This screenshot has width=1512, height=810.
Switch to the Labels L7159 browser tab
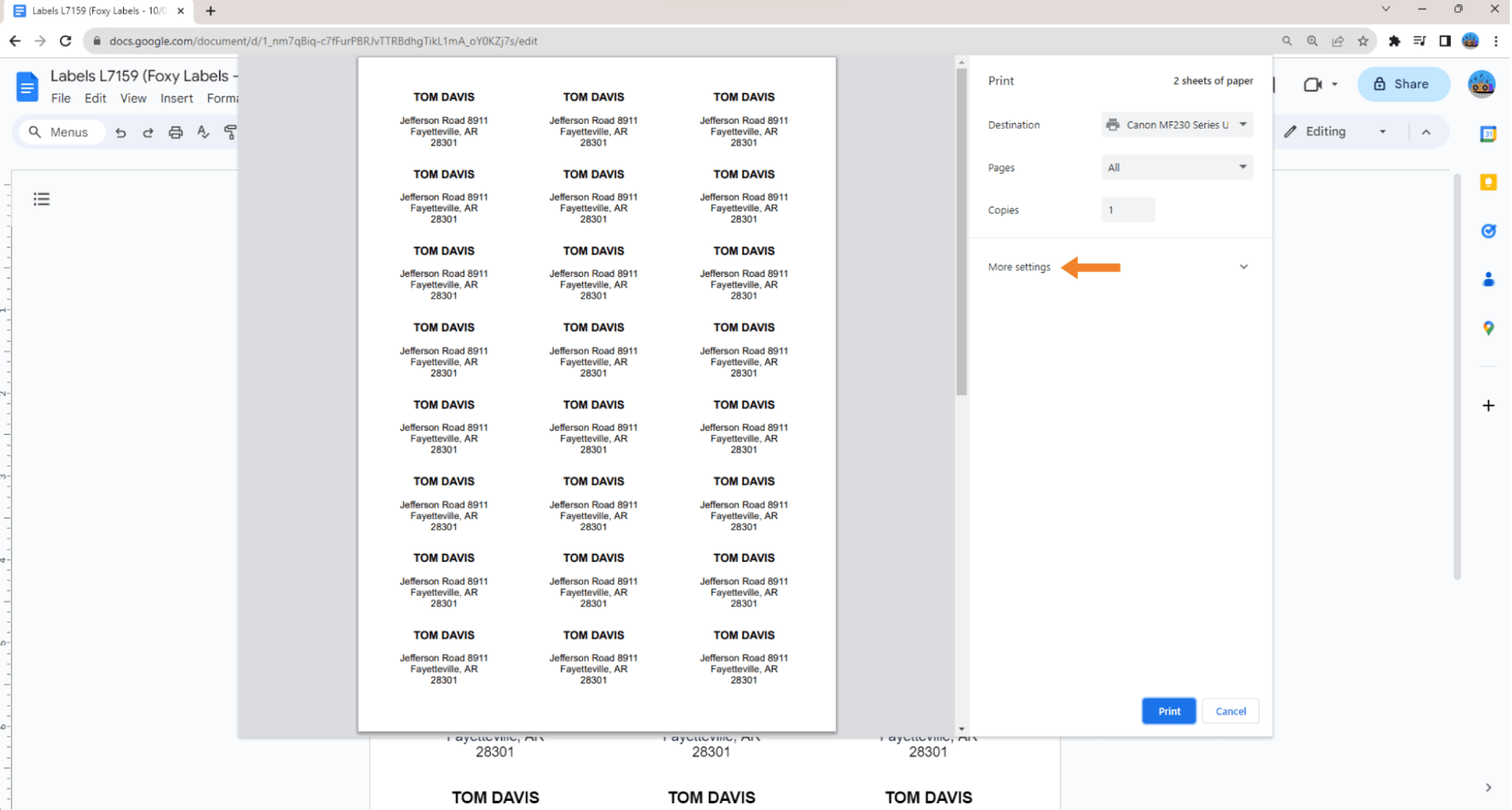pyautogui.click(x=98, y=11)
